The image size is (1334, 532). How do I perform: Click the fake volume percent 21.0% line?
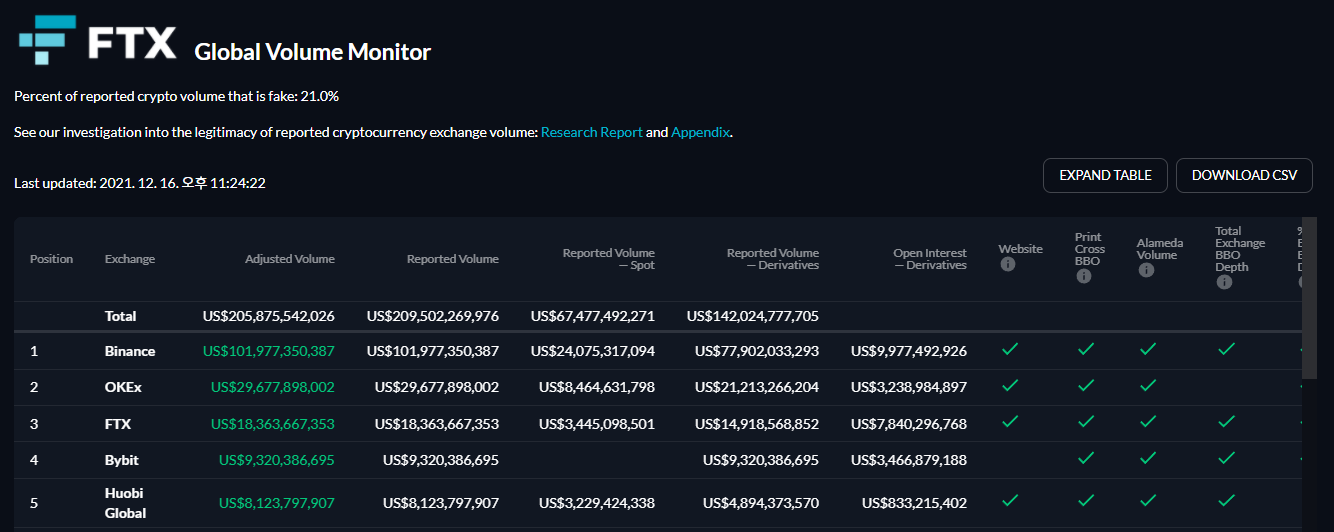[177, 96]
